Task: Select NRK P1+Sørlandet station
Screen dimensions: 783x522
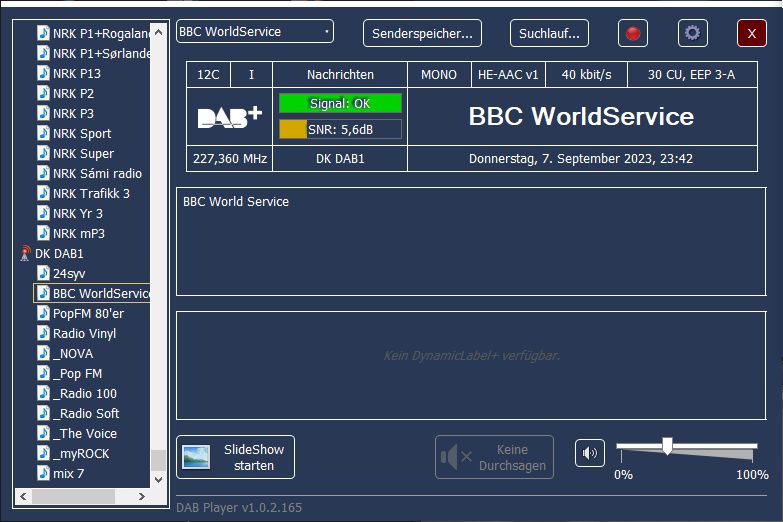Action: [101, 53]
